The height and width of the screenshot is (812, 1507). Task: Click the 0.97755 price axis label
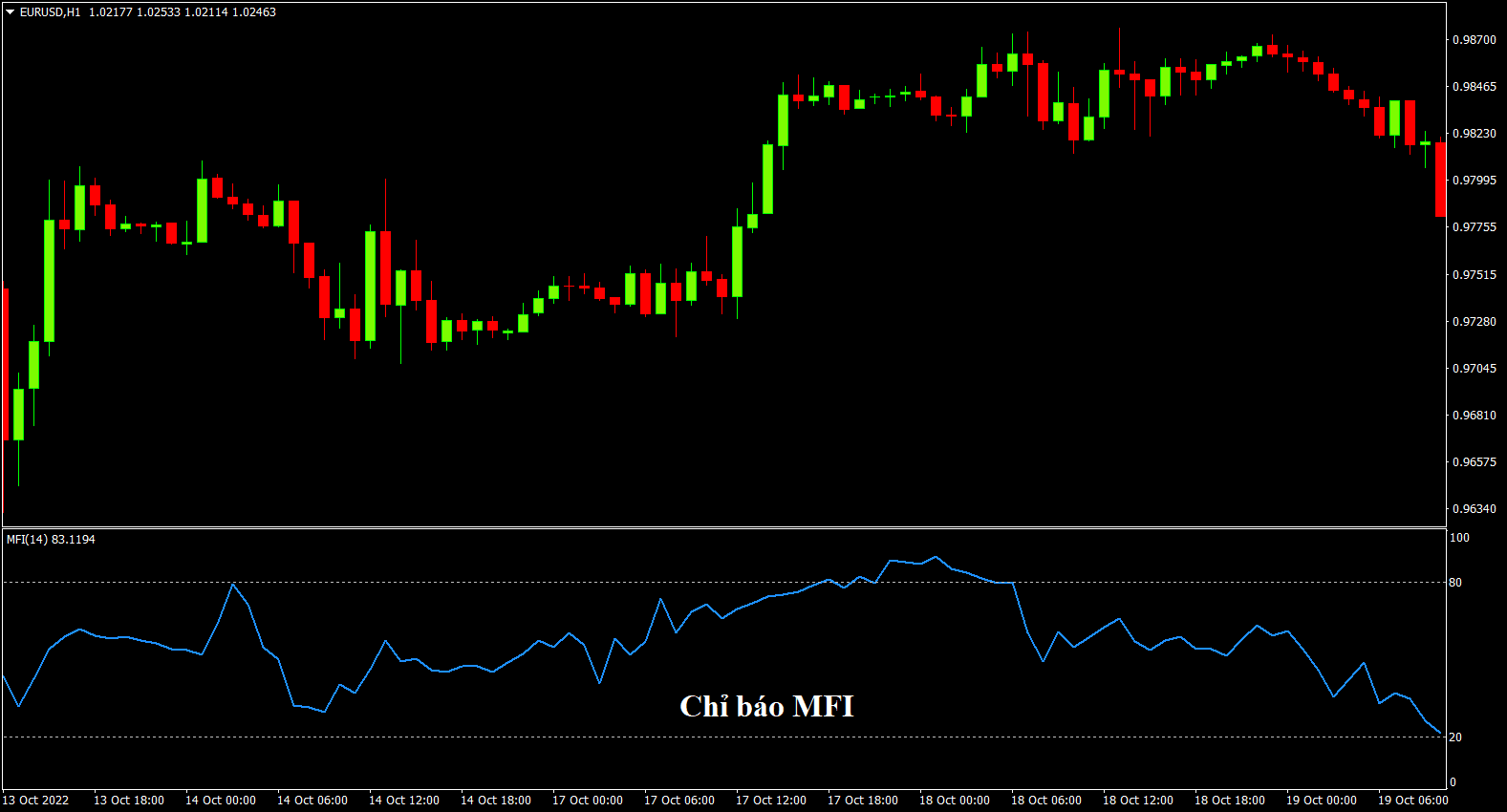1475,227
